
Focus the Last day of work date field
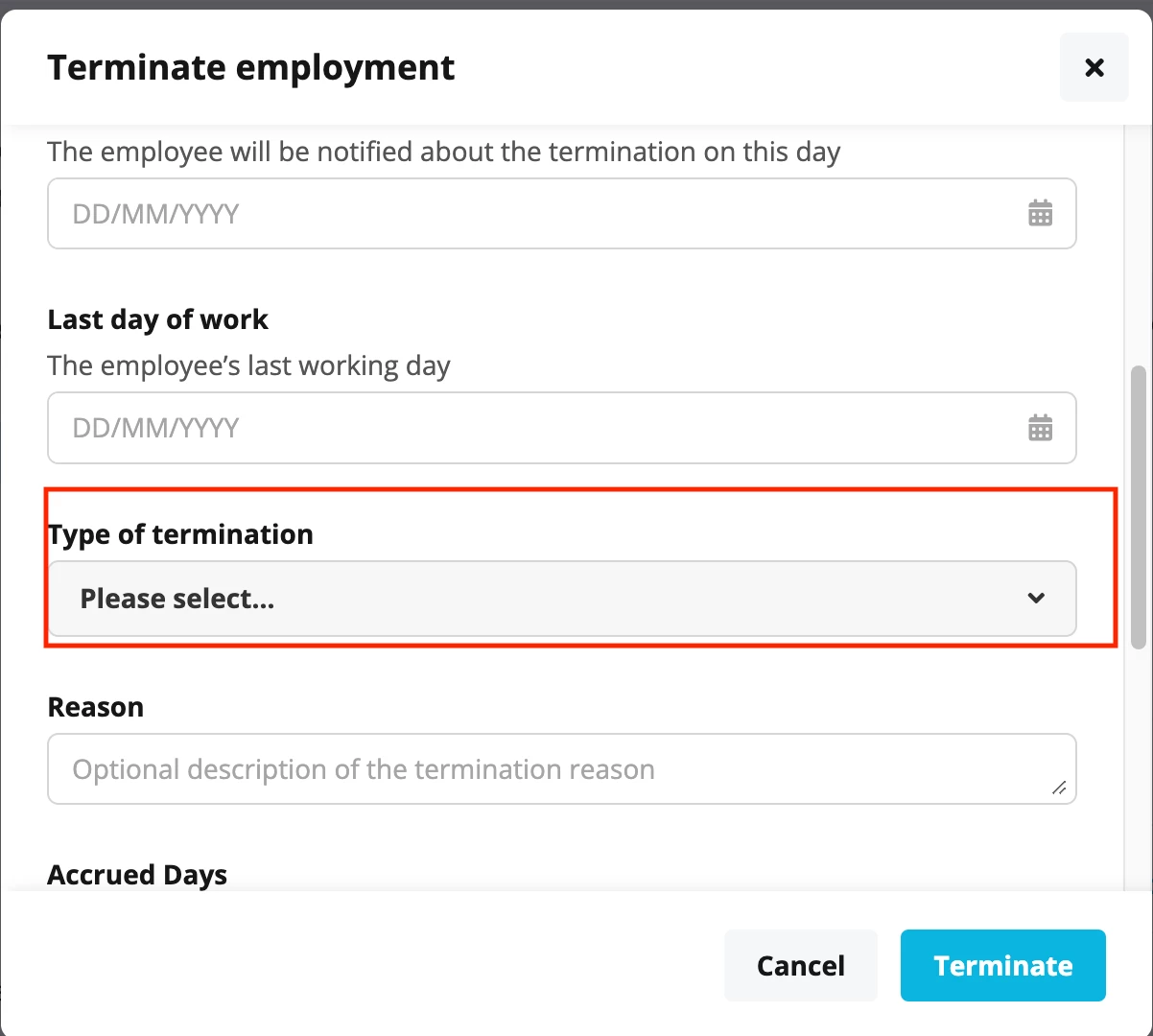point(562,427)
